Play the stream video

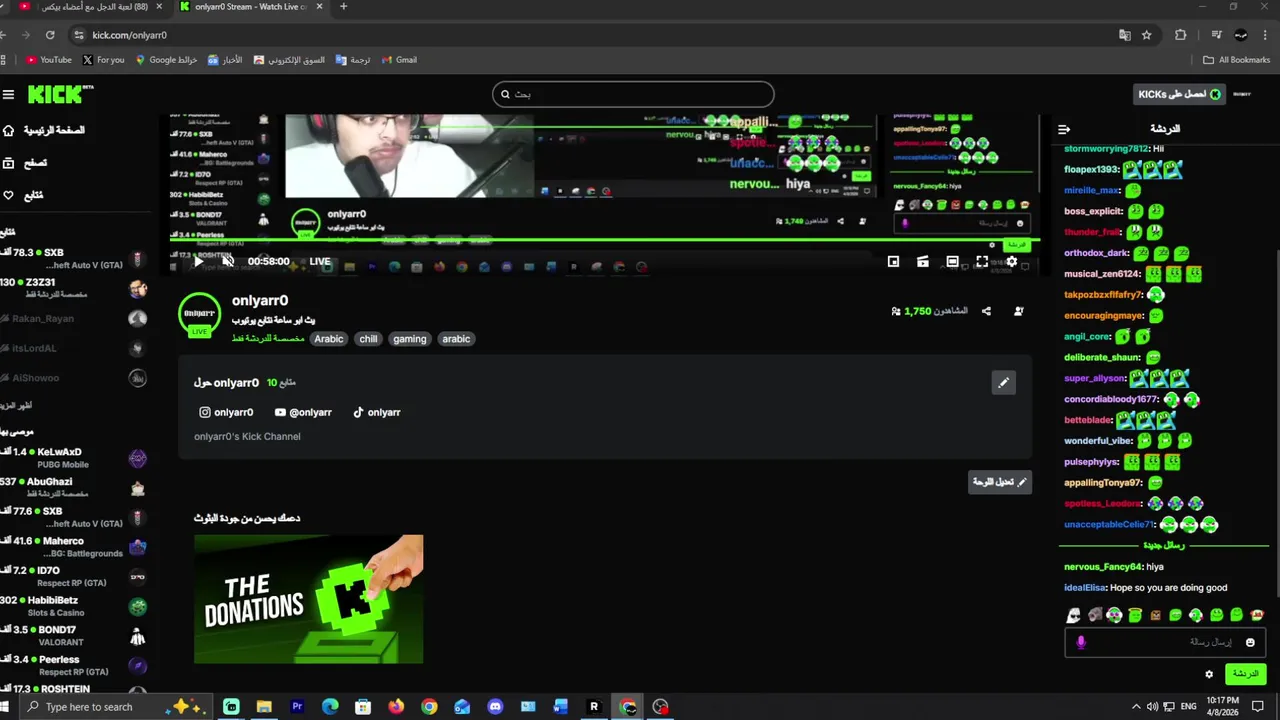[198, 262]
